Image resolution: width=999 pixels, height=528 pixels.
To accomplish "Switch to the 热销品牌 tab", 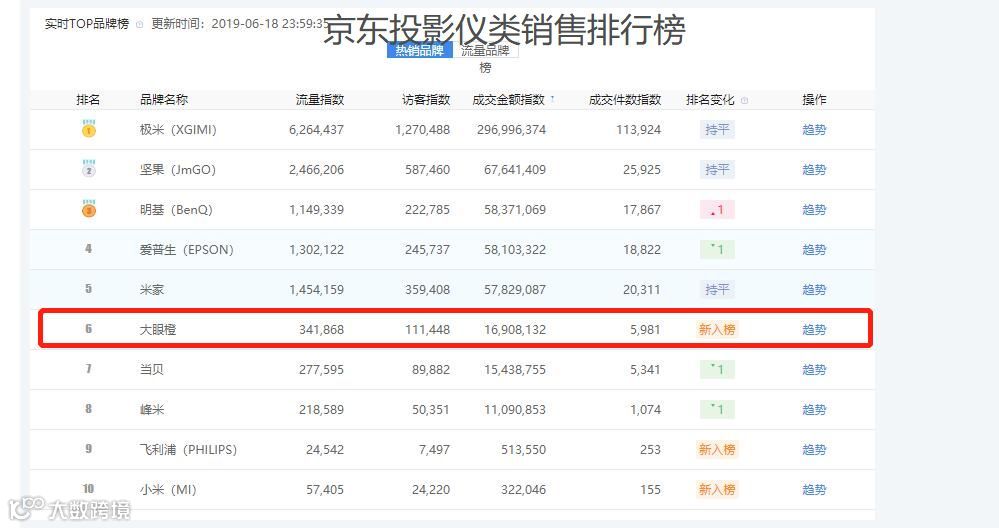I will click(x=419, y=50).
